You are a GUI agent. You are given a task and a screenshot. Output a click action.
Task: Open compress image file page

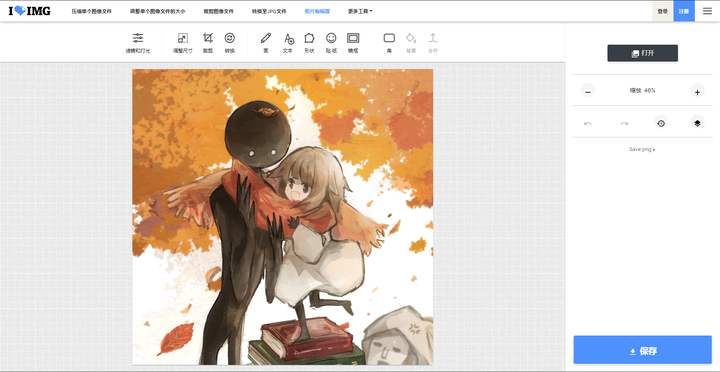(x=91, y=11)
